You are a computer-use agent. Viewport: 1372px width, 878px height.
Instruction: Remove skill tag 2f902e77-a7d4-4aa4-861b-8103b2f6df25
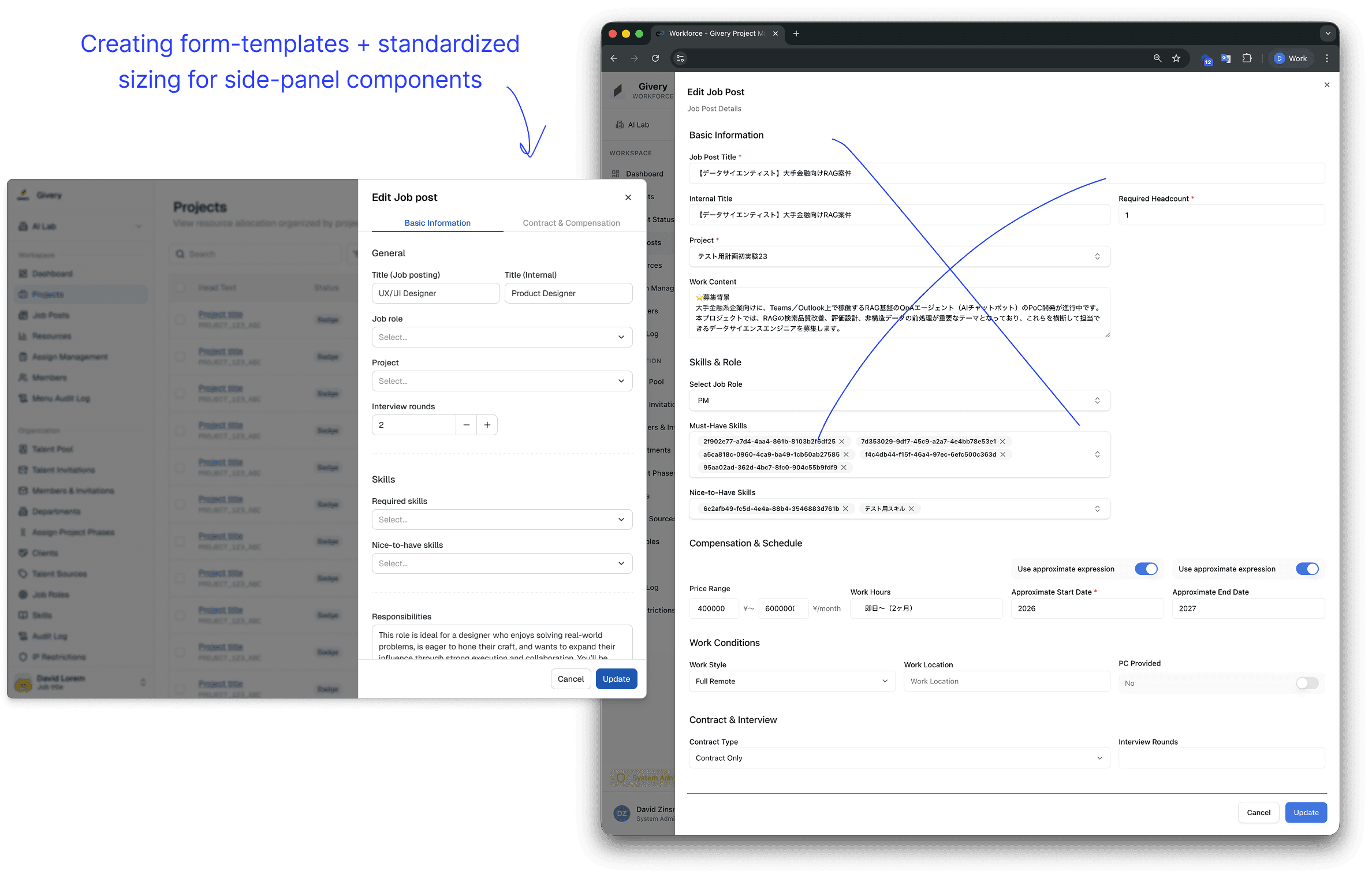click(x=842, y=442)
